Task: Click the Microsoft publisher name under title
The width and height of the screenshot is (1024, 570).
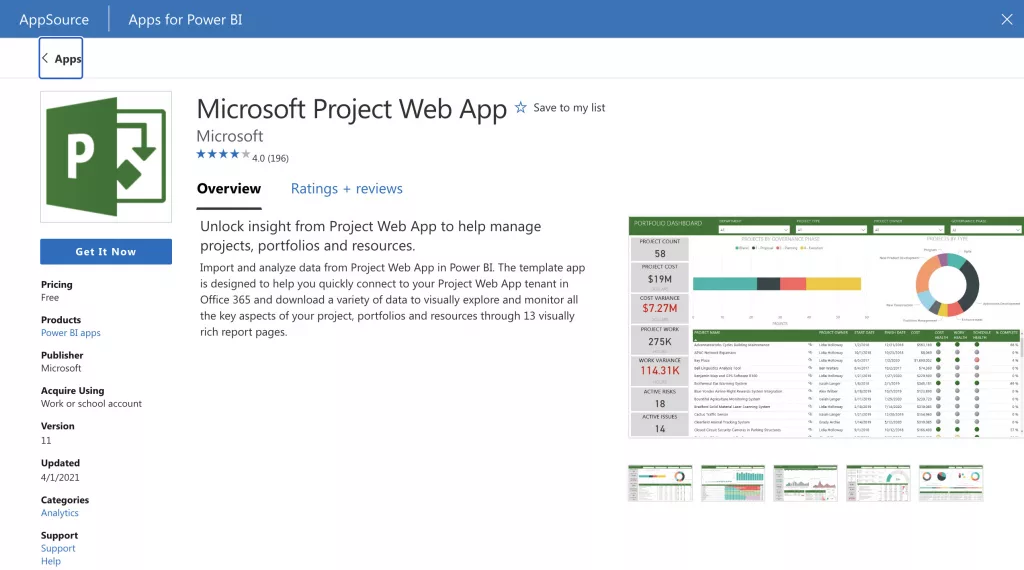Action: pos(230,136)
